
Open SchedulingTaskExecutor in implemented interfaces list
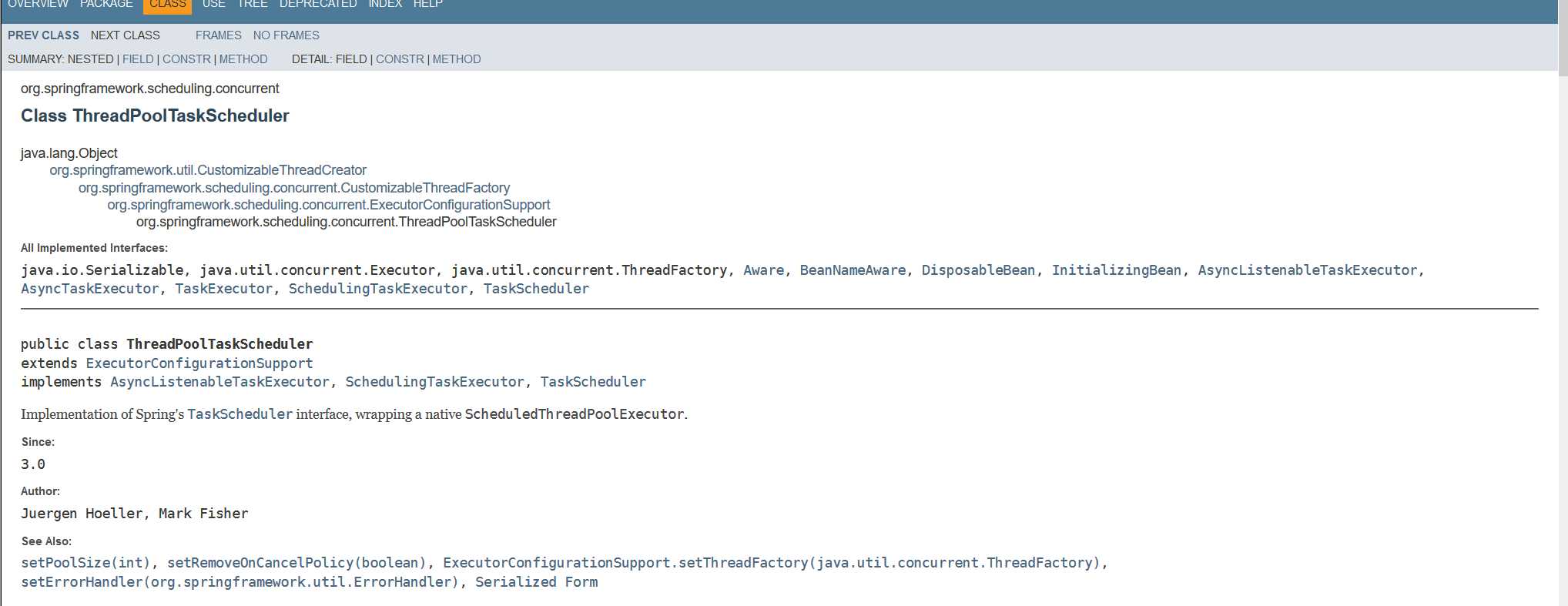click(377, 289)
